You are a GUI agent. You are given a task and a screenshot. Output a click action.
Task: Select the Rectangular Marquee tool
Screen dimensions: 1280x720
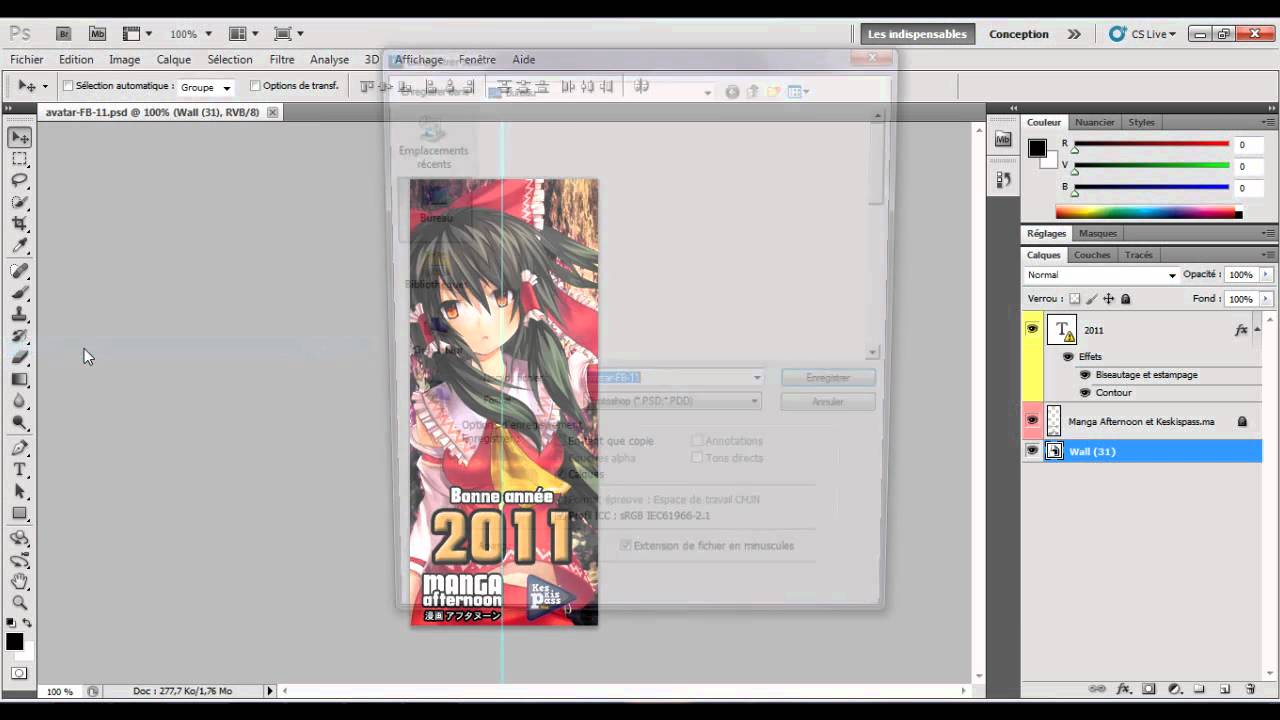pos(20,159)
